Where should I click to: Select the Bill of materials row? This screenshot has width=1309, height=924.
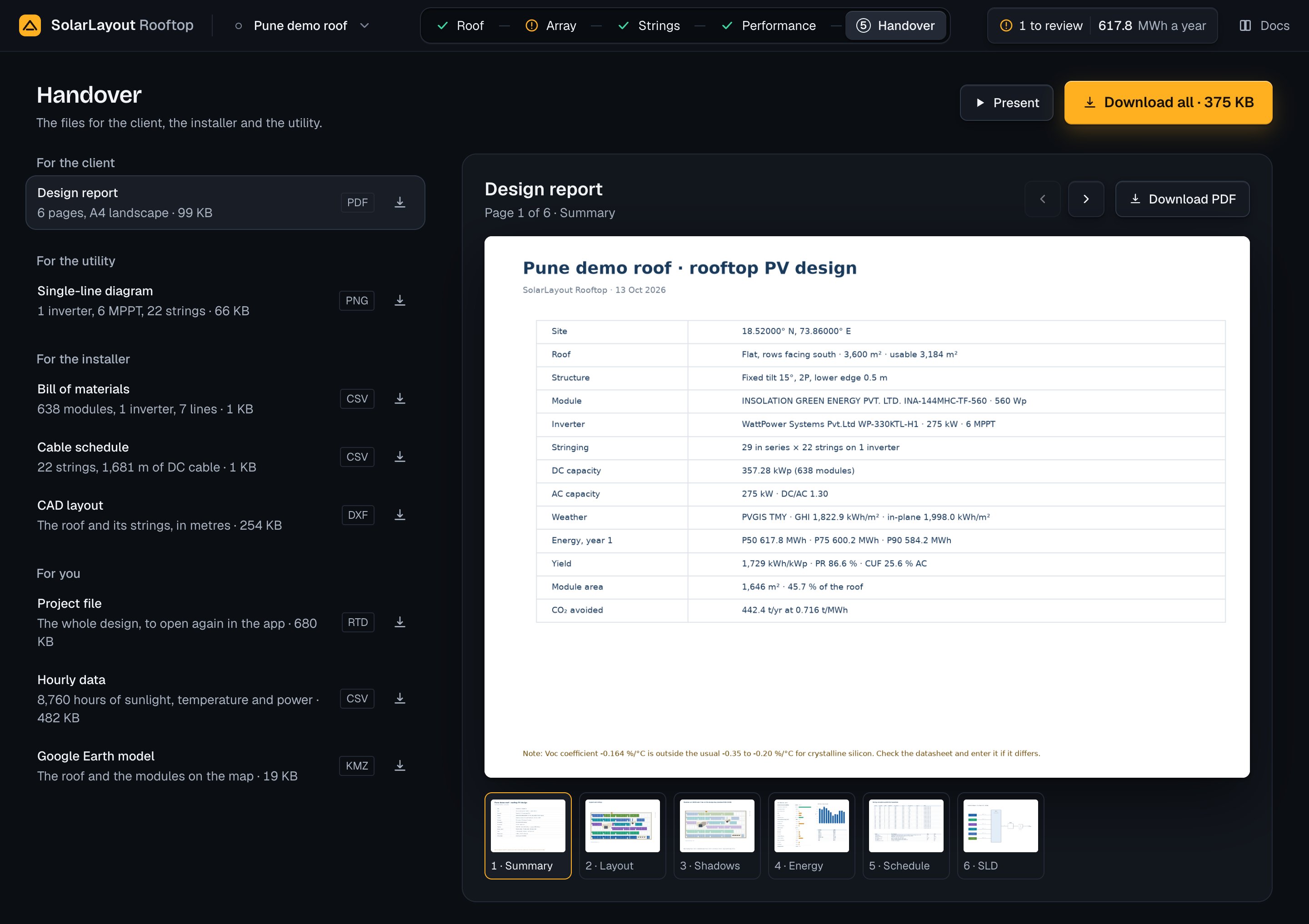coord(225,399)
